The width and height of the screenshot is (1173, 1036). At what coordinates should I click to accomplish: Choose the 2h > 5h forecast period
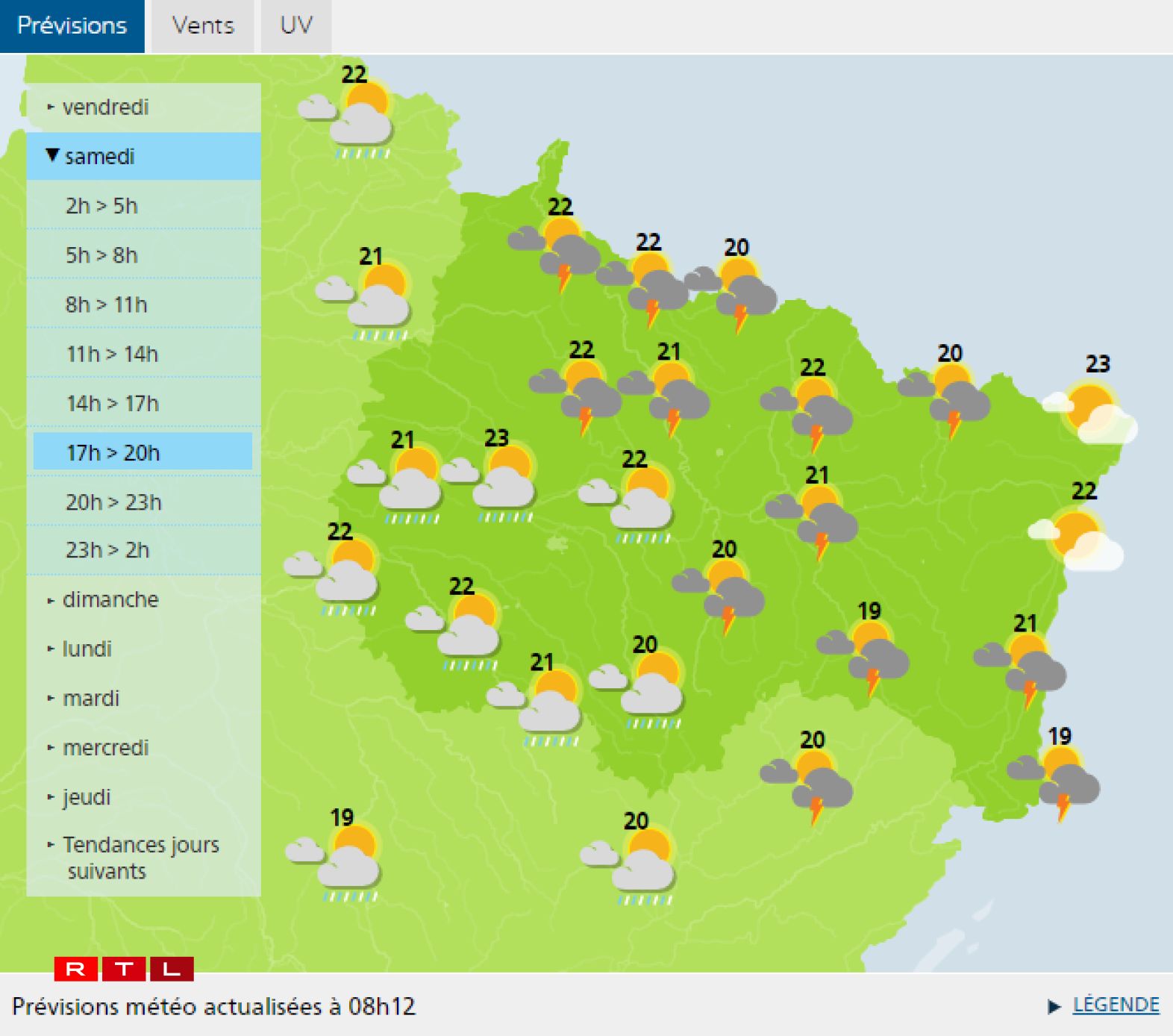(x=101, y=206)
